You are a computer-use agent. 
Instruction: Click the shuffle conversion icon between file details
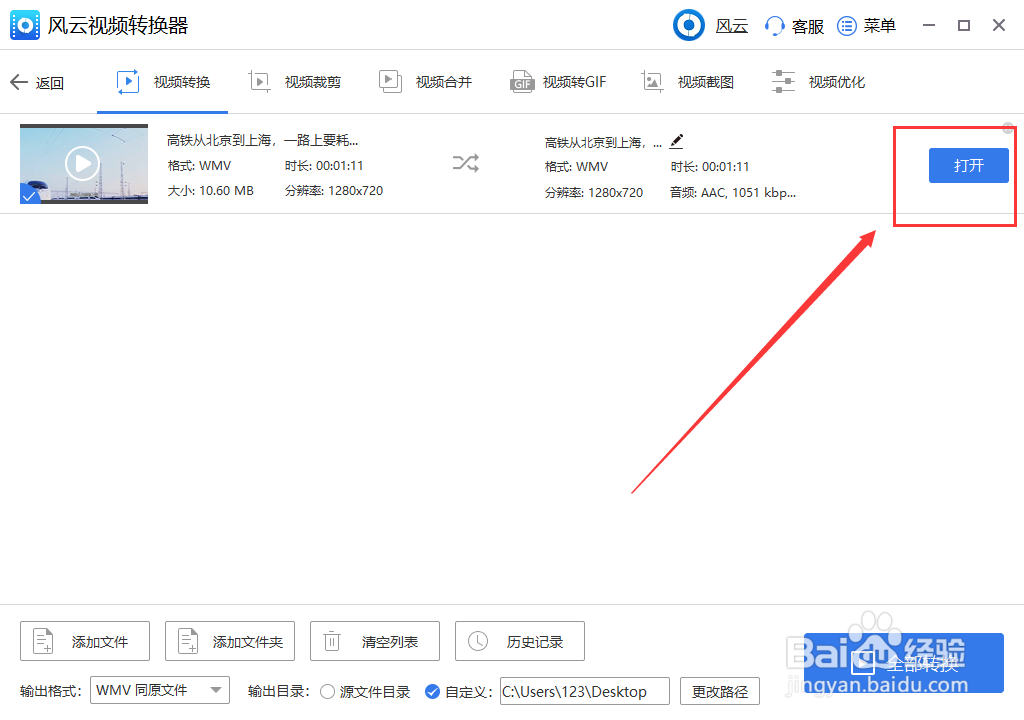[x=465, y=163]
